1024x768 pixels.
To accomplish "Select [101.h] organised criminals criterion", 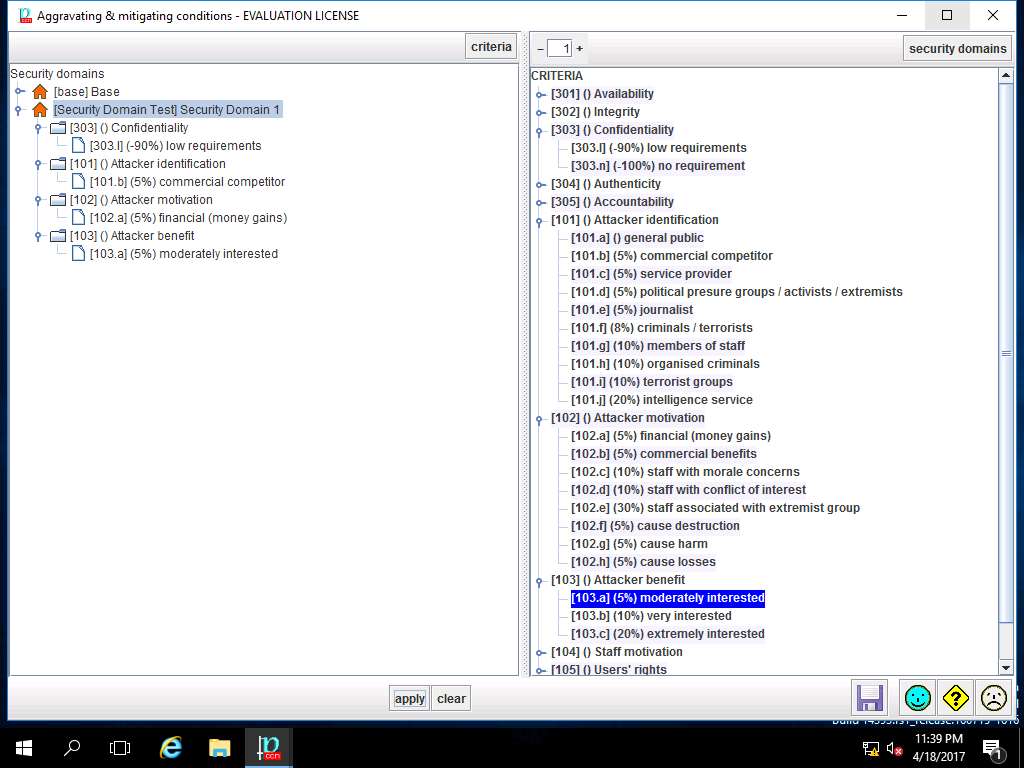I will tap(665, 364).
